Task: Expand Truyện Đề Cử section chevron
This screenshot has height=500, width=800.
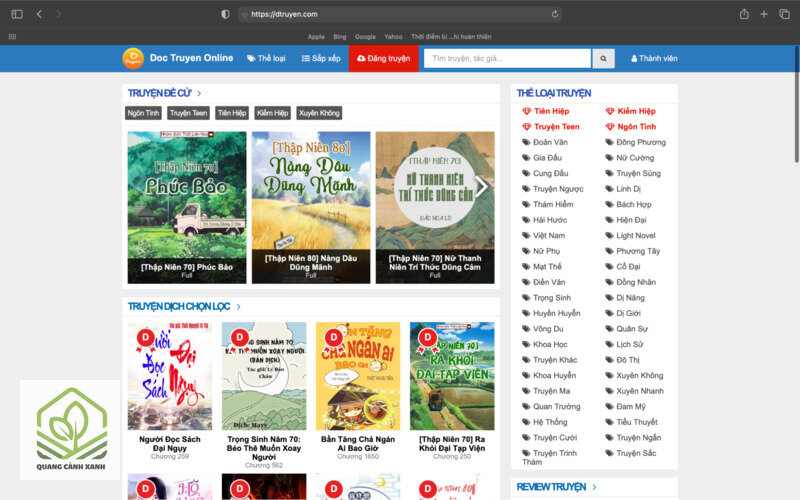Action: pyautogui.click(x=199, y=93)
